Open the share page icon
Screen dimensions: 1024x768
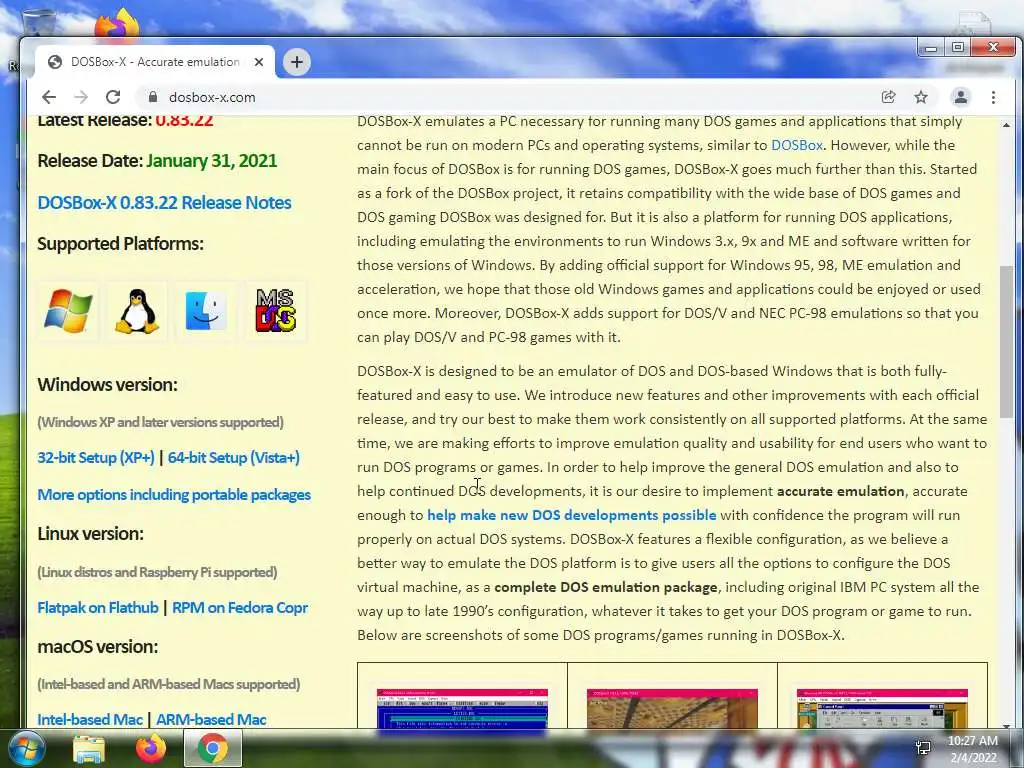pyautogui.click(x=888, y=97)
